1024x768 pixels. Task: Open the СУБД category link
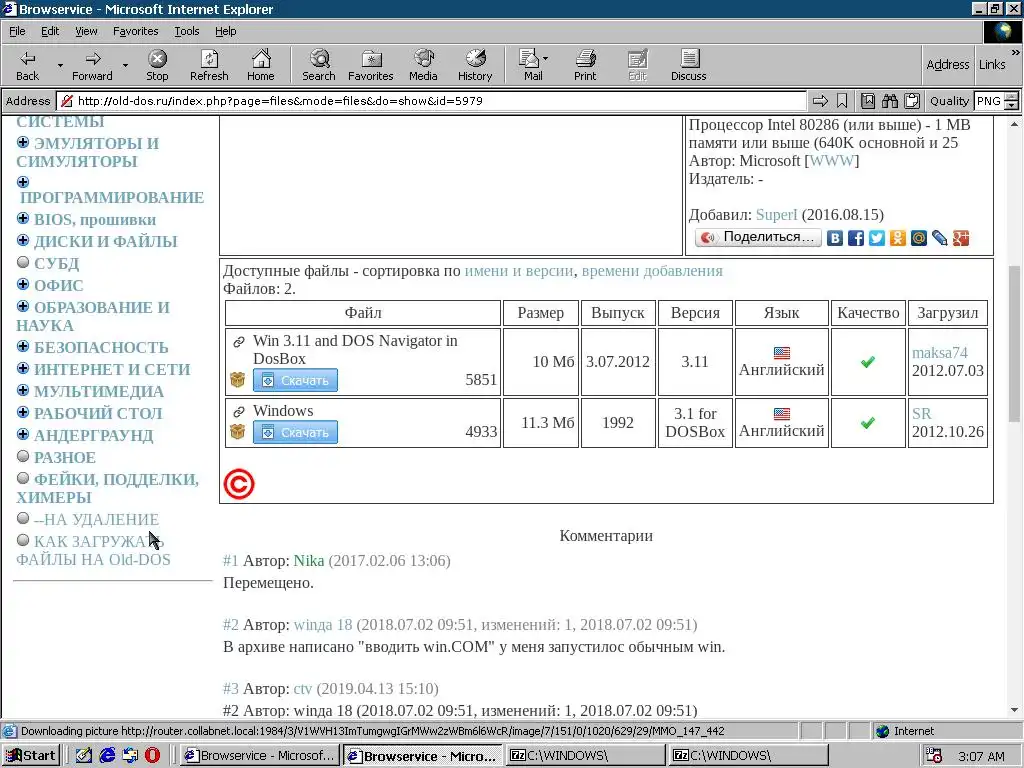[56, 263]
